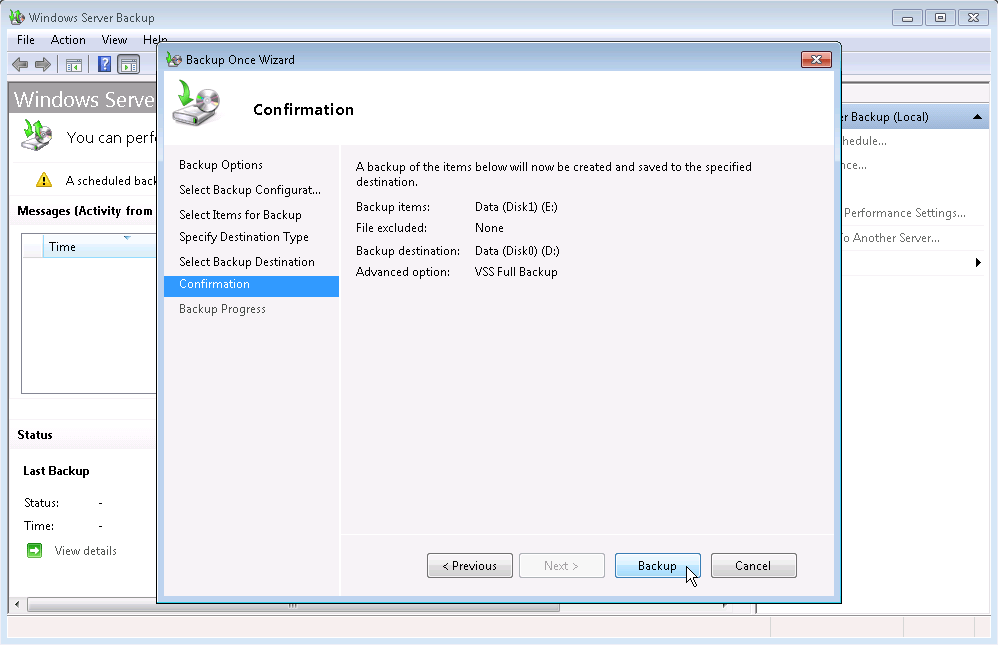Open the View details link under Last Backup
This screenshot has width=998, height=645.
coord(86,550)
